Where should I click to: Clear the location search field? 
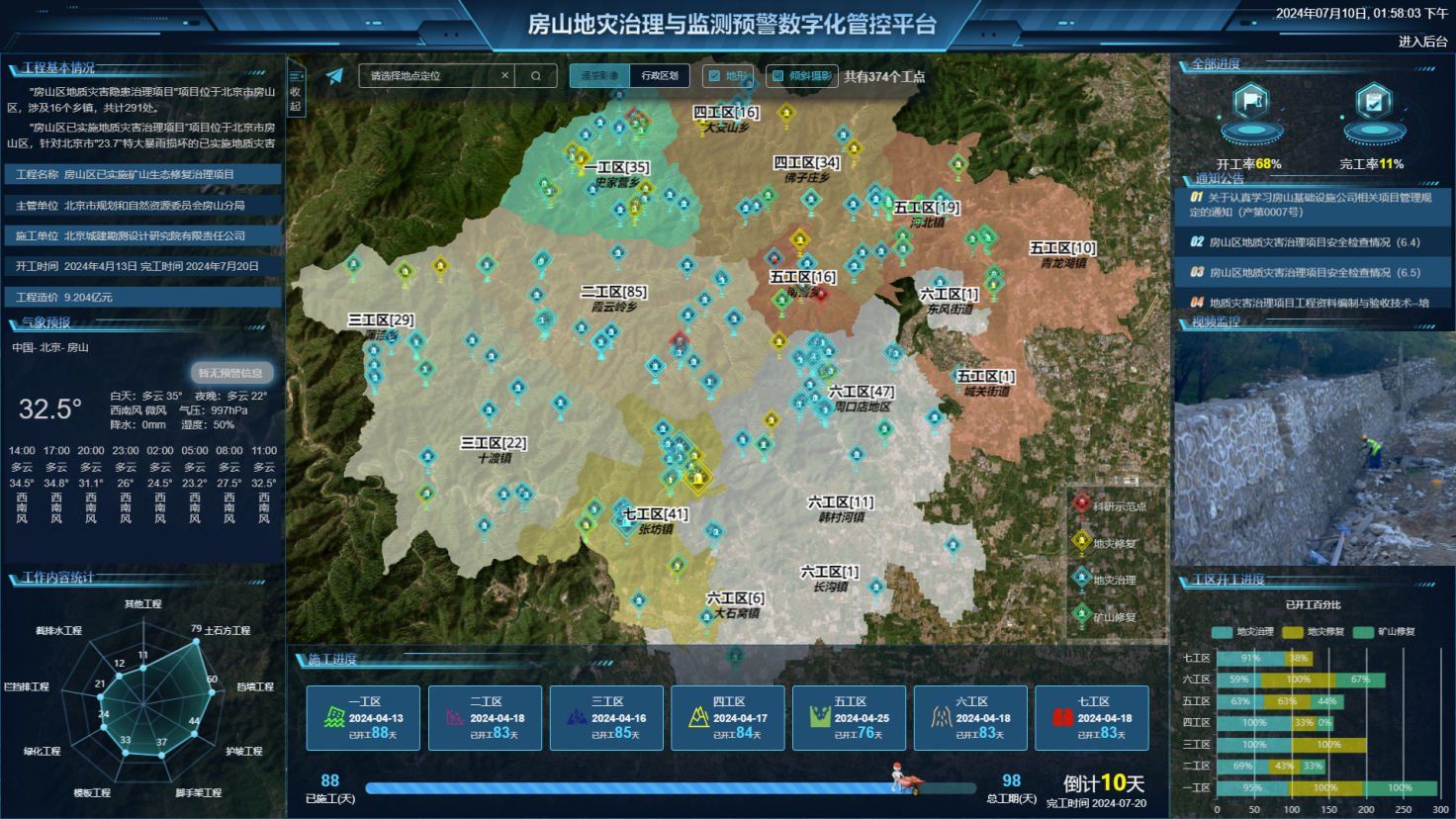pyautogui.click(x=504, y=76)
